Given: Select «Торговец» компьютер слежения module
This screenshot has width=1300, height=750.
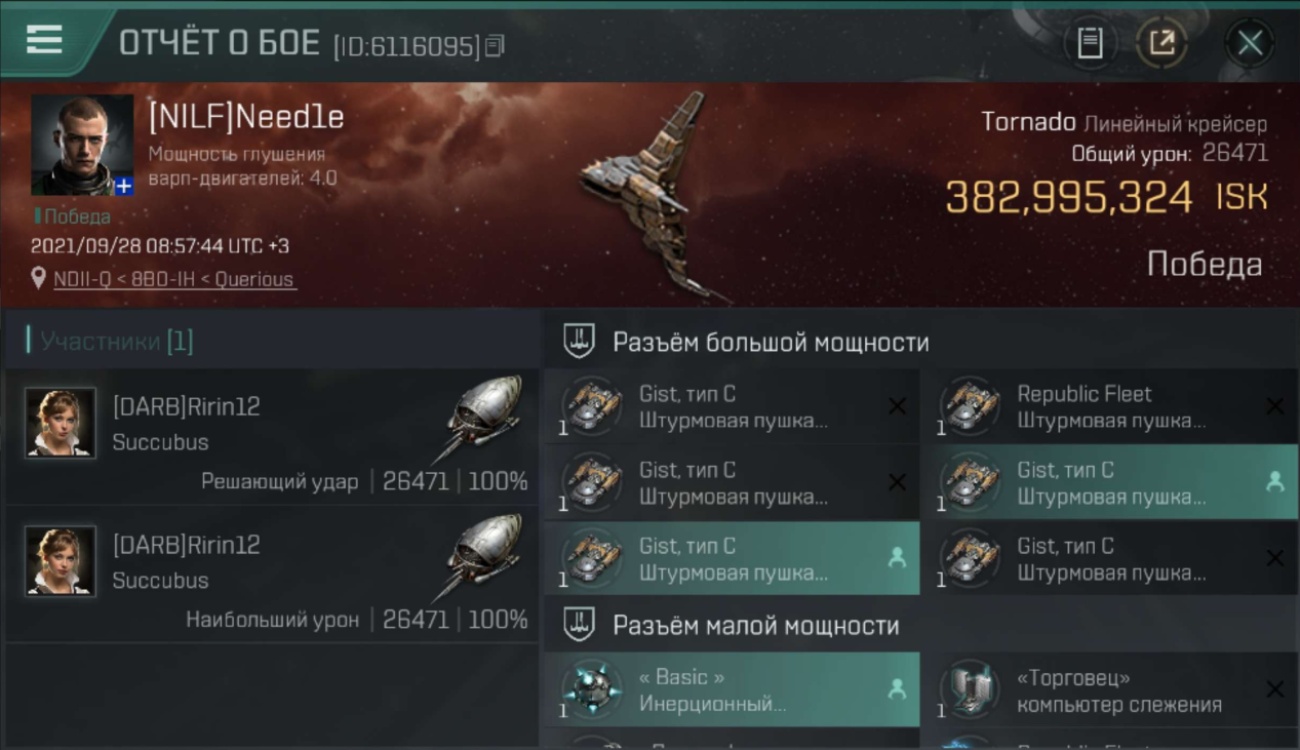Looking at the screenshot, I should tap(1110, 690).
